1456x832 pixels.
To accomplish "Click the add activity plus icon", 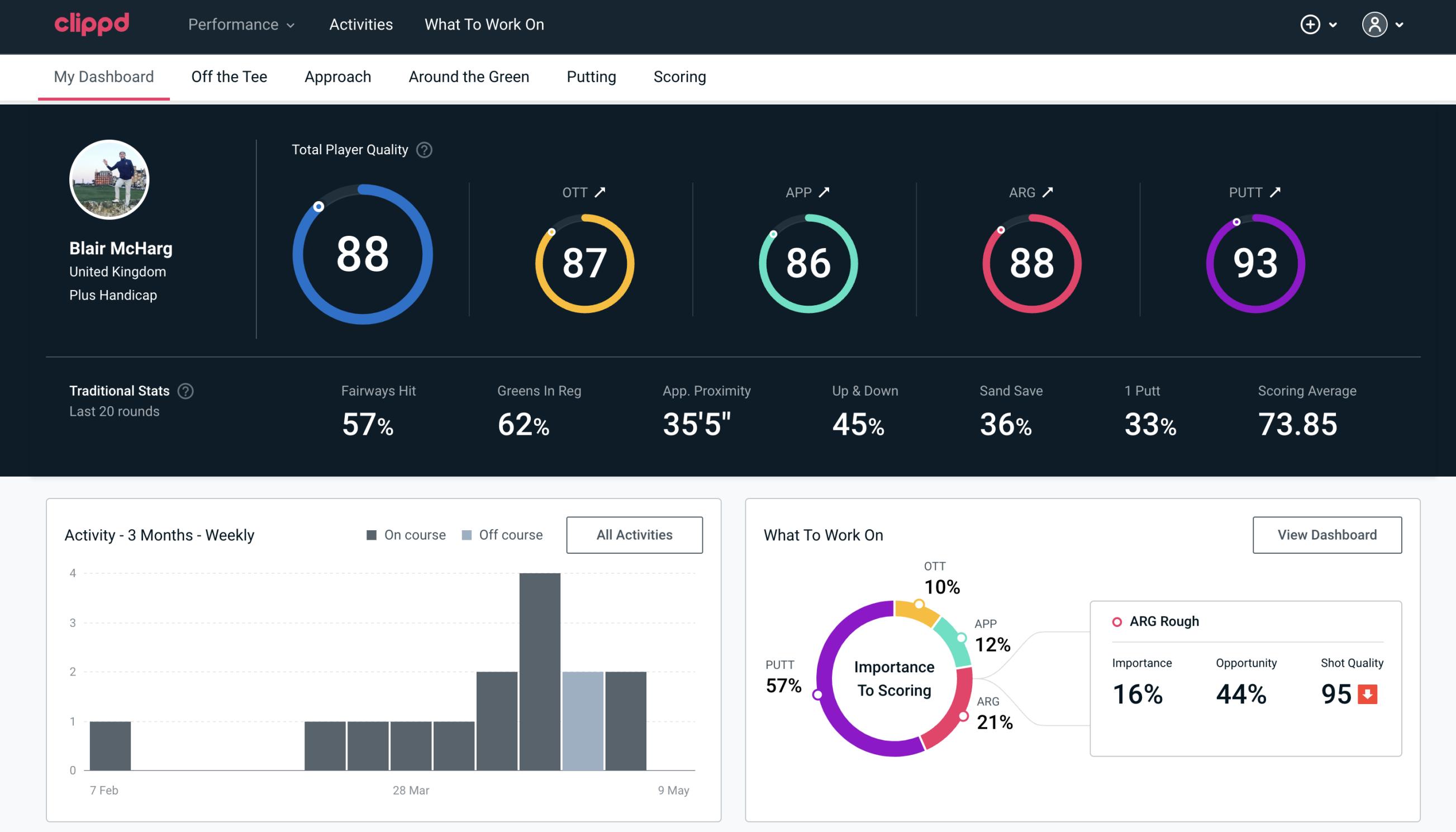I will click(1312, 24).
